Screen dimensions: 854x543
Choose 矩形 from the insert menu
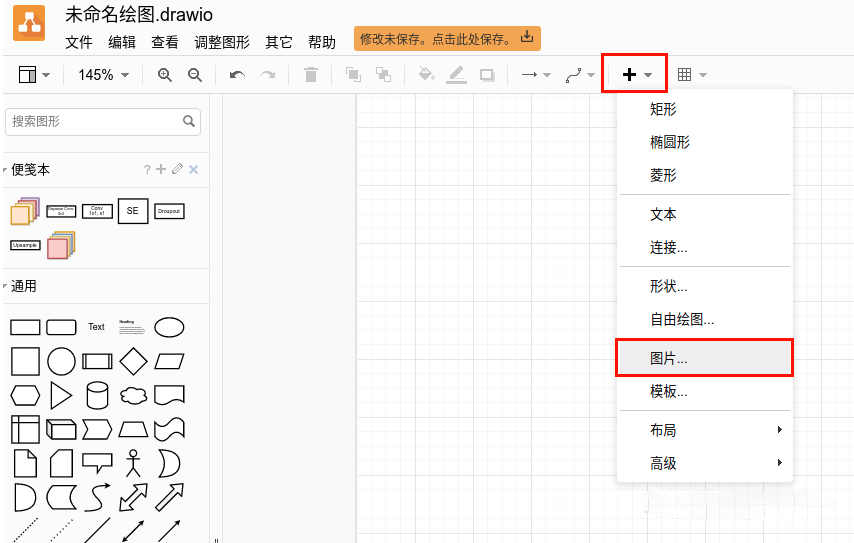coord(704,109)
